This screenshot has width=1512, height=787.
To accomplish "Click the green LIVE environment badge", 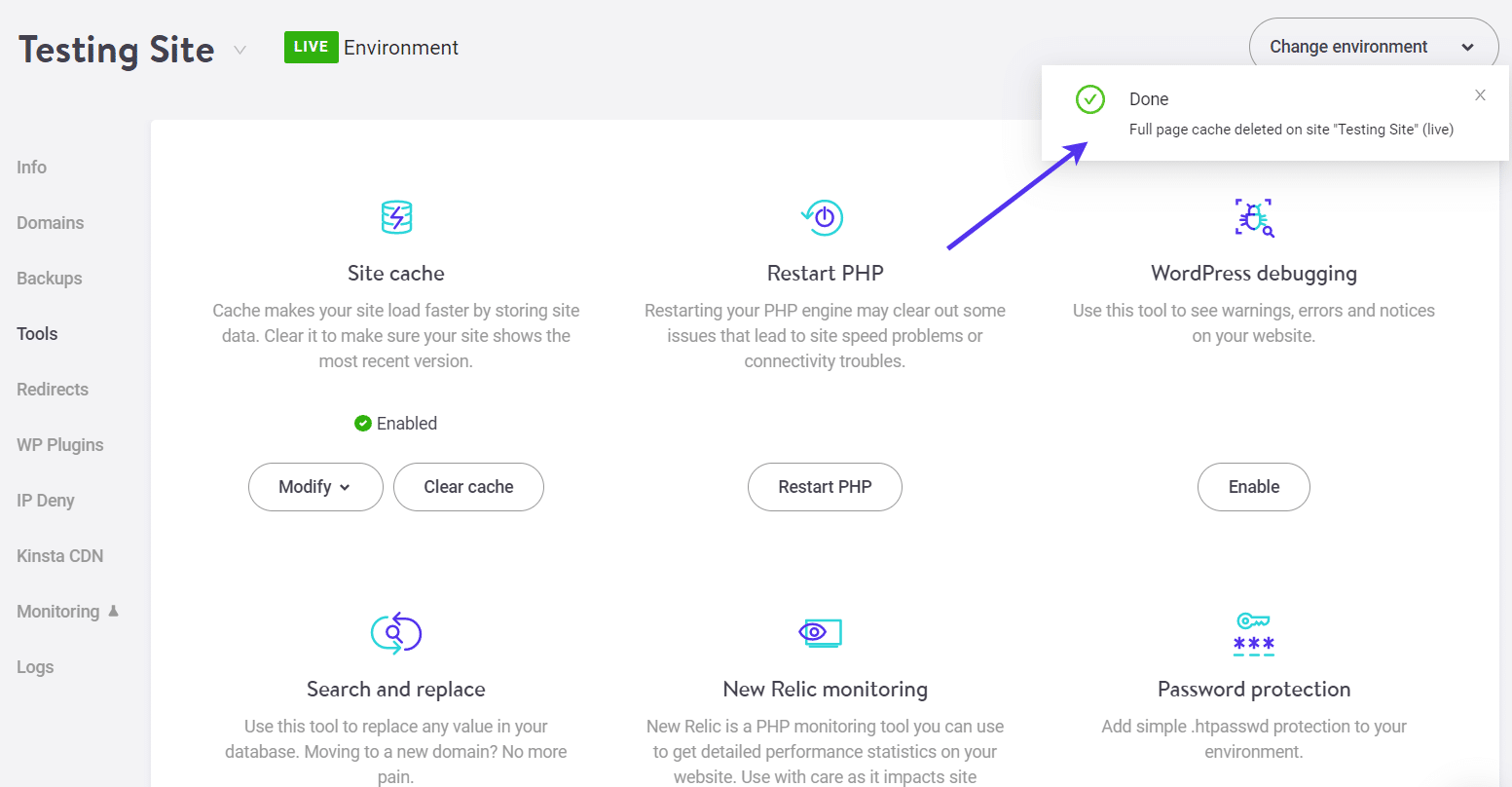I will [311, 46].
